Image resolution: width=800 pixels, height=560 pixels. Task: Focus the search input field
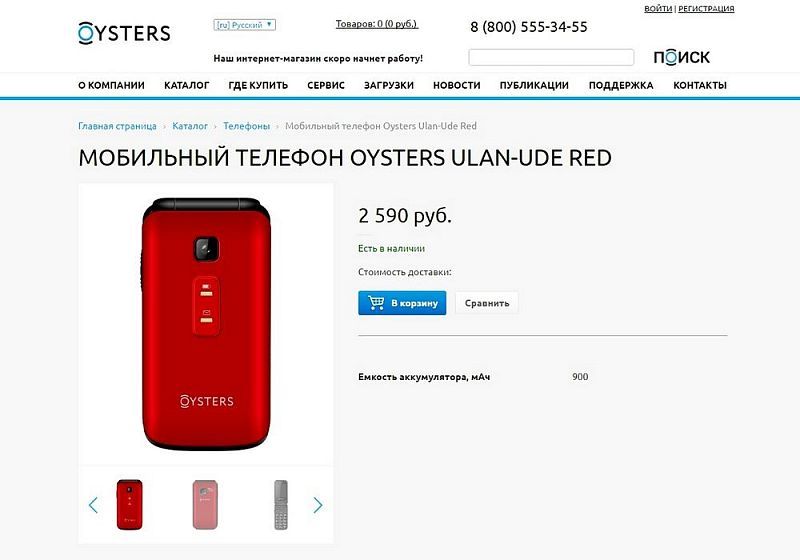coord(551,58)
